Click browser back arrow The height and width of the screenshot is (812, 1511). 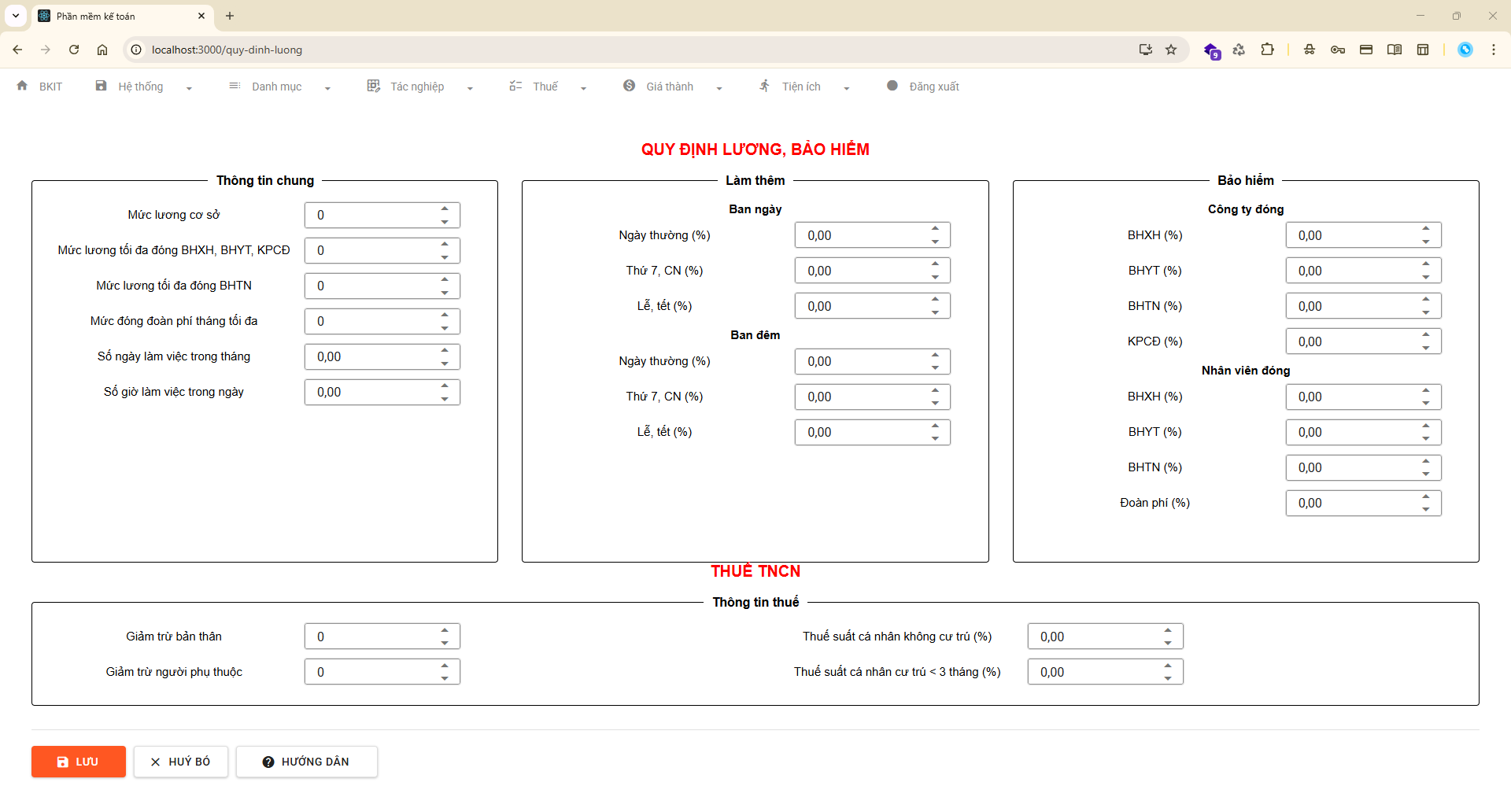(x=17, y=50)
